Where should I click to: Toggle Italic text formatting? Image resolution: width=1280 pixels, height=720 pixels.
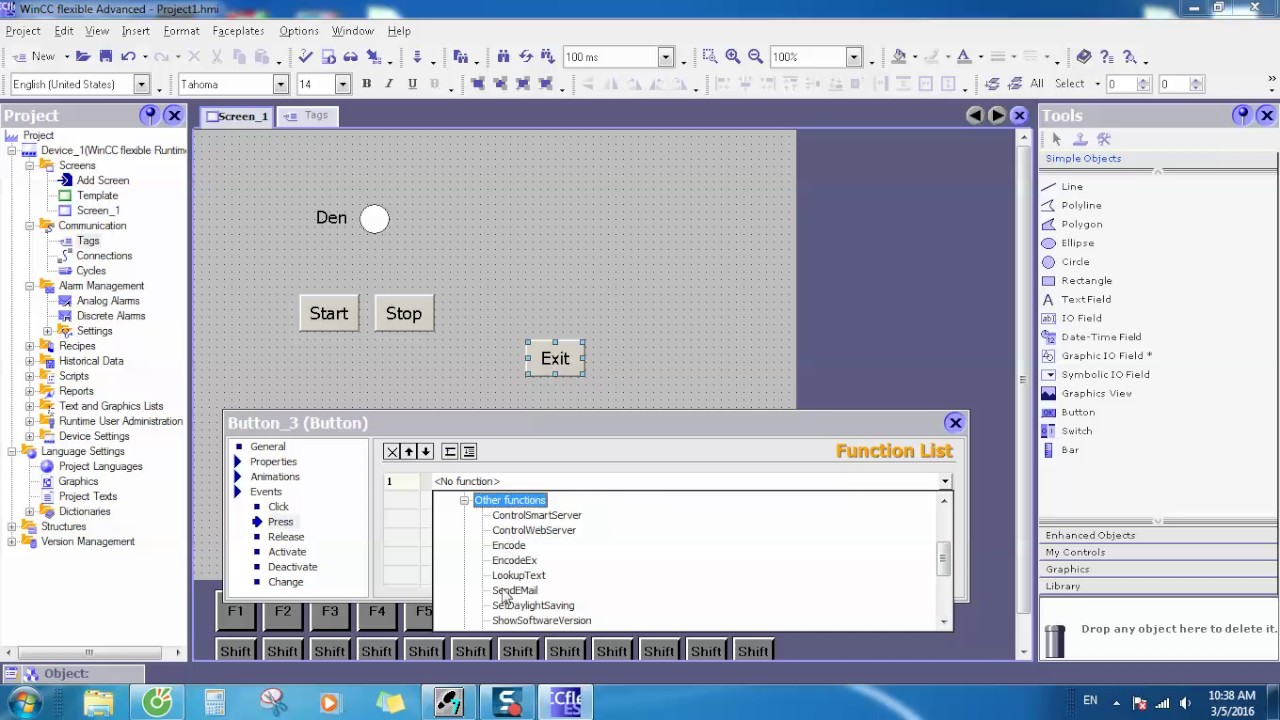[389, 84]
